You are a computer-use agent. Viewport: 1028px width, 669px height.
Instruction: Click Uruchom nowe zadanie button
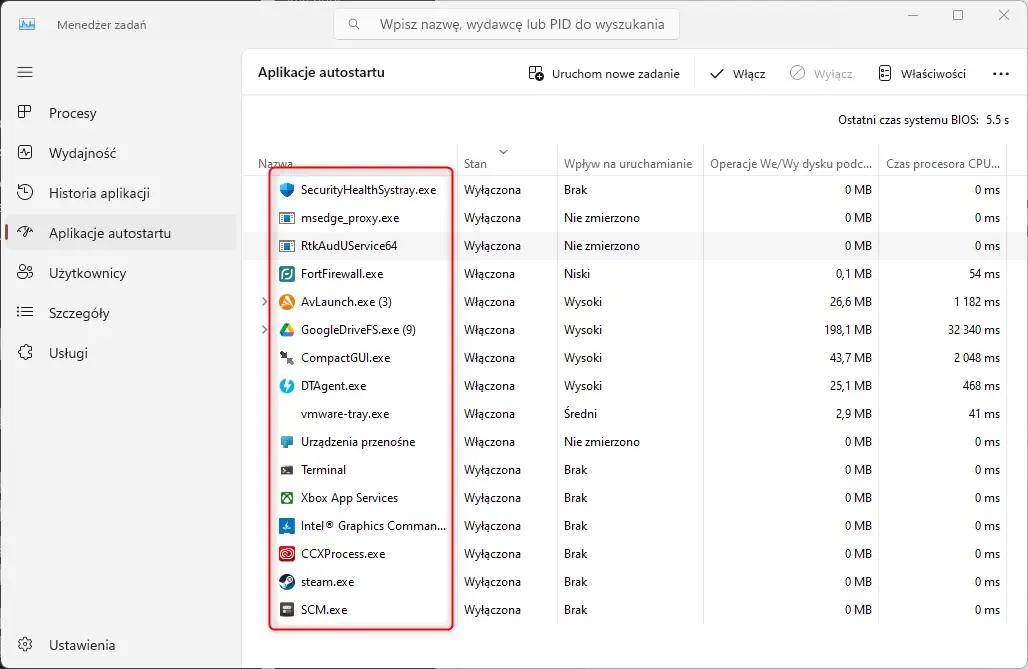[x=604, y=73]
